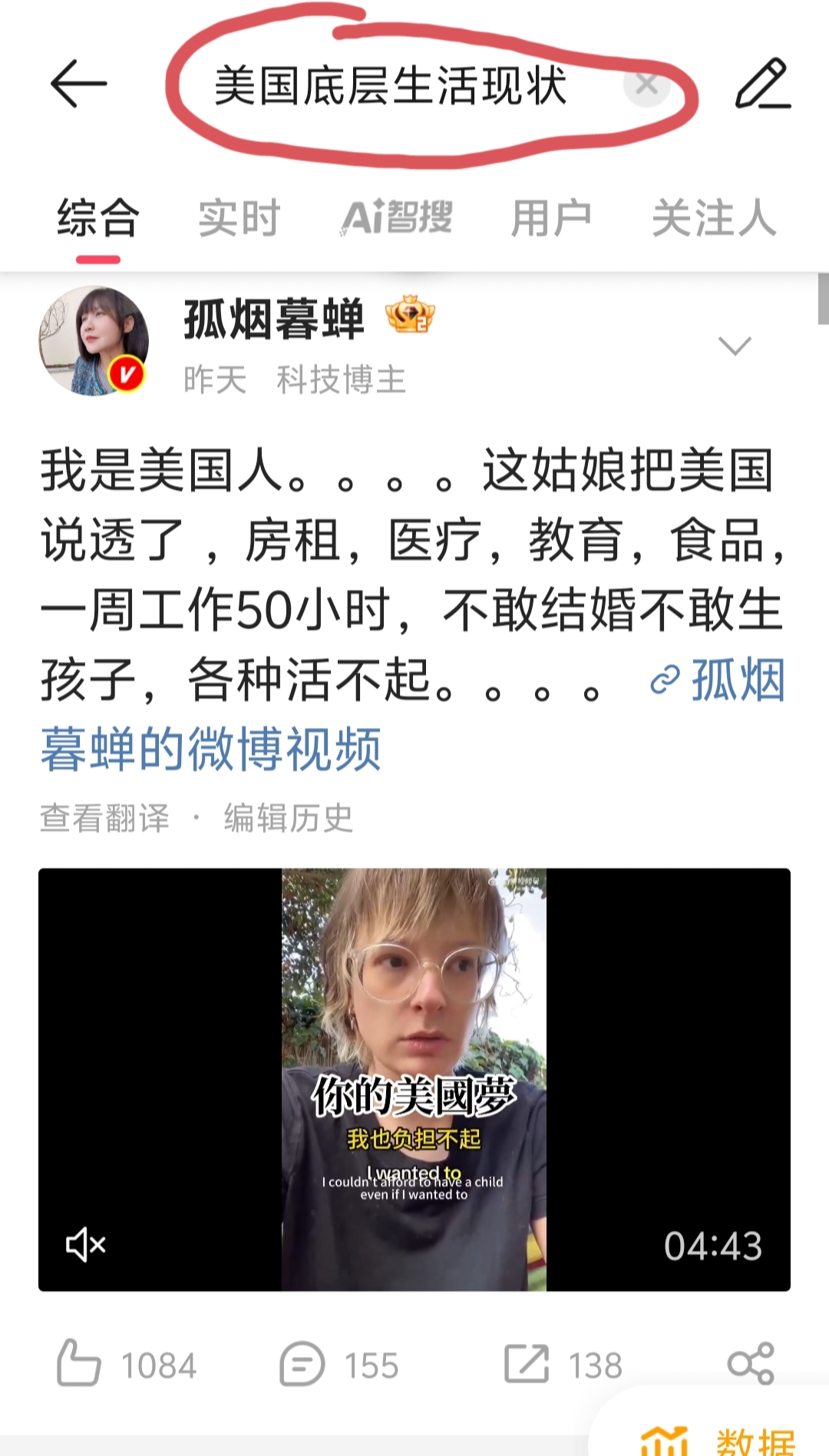Screen dimensions: 829x1456
Task: Open 编辑历史 edit history
Action: point(289,818)
